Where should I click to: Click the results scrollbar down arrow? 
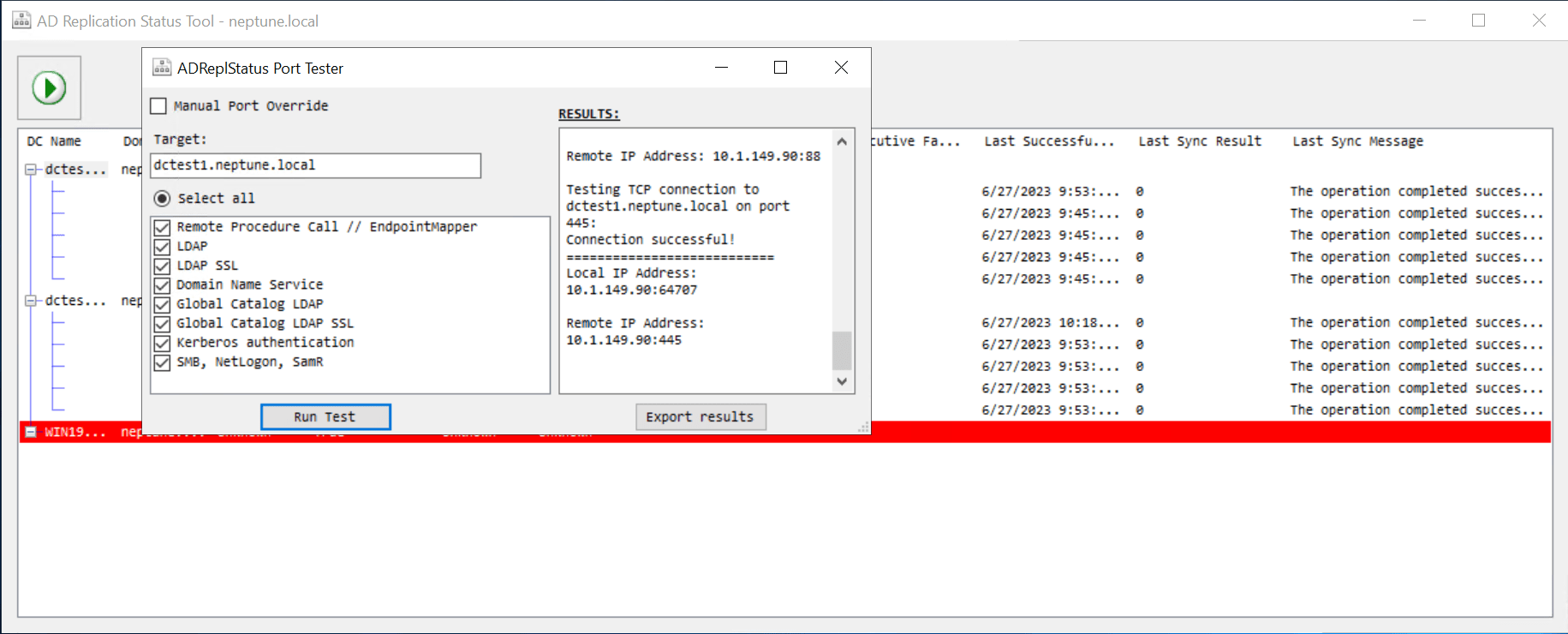click(x=843, y=381)
